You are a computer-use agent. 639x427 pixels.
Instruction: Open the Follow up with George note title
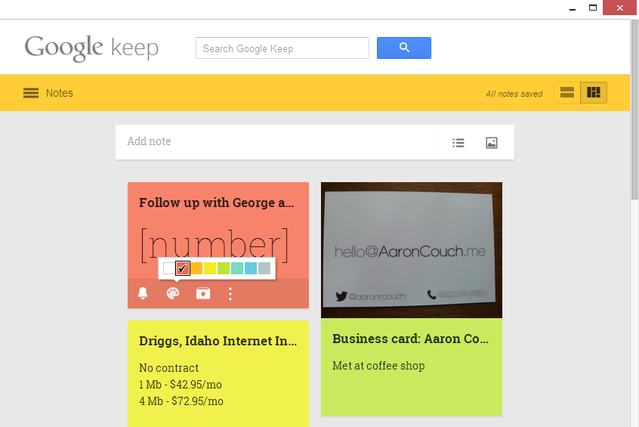(x=216, y=202)
